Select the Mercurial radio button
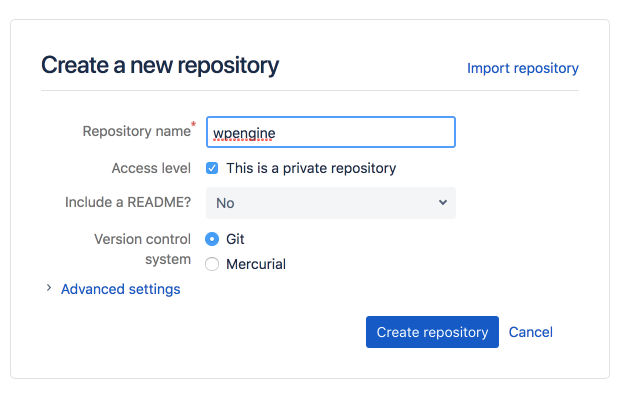The width and height of the screenshot is (627, 406). [212, 265]
